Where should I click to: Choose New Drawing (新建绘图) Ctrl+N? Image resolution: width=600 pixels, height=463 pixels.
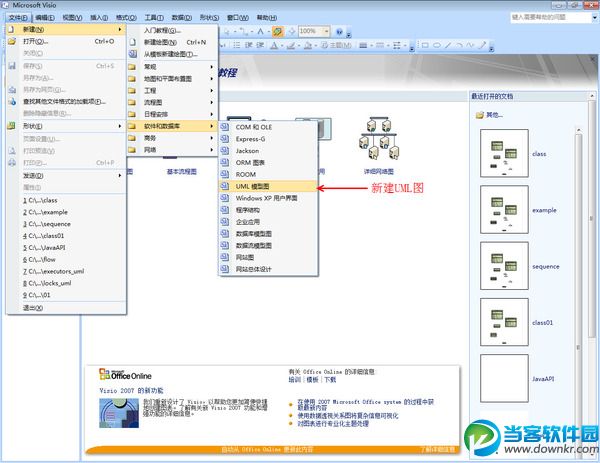[x=173, y=42]
